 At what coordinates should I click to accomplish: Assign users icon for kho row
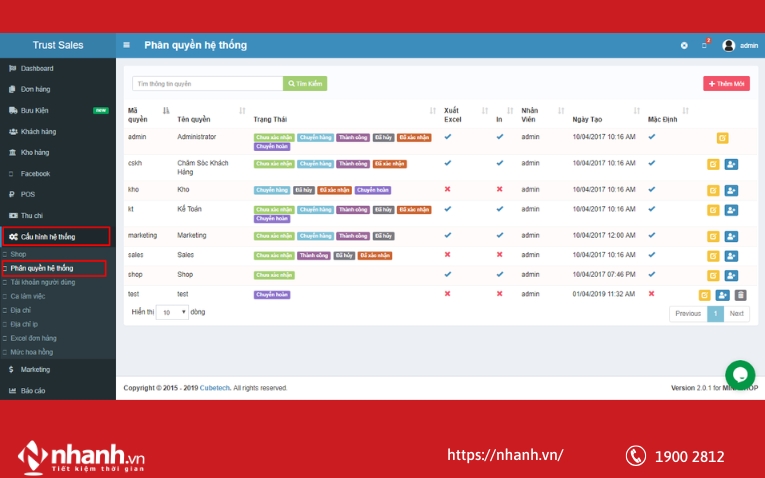(731, 190)
